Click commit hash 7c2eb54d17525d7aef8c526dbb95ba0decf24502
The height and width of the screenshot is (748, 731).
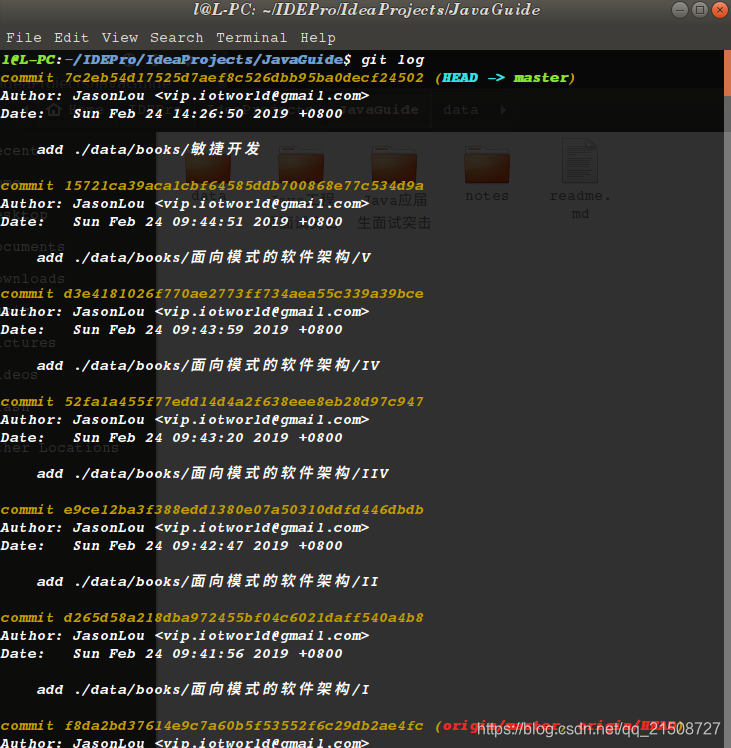[244, 78]
